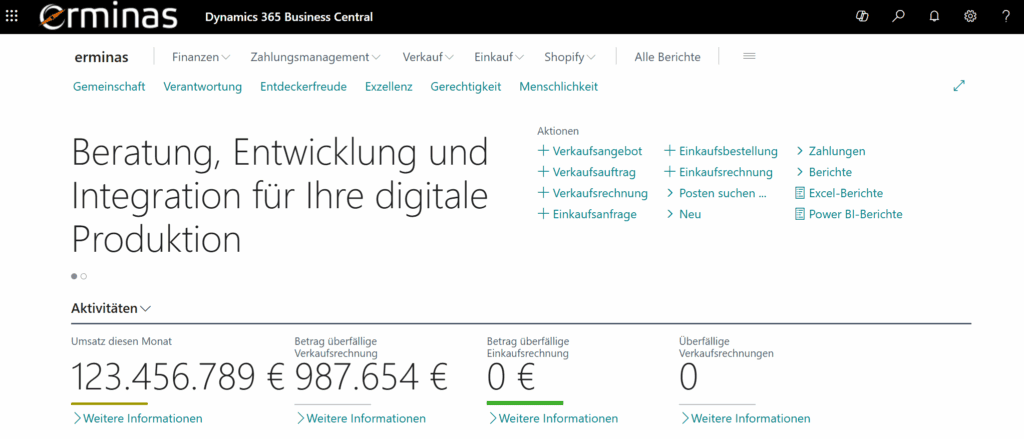Open the Verkauf dropdown menu
Screen dimensions: 1024x439
(428, 57)
